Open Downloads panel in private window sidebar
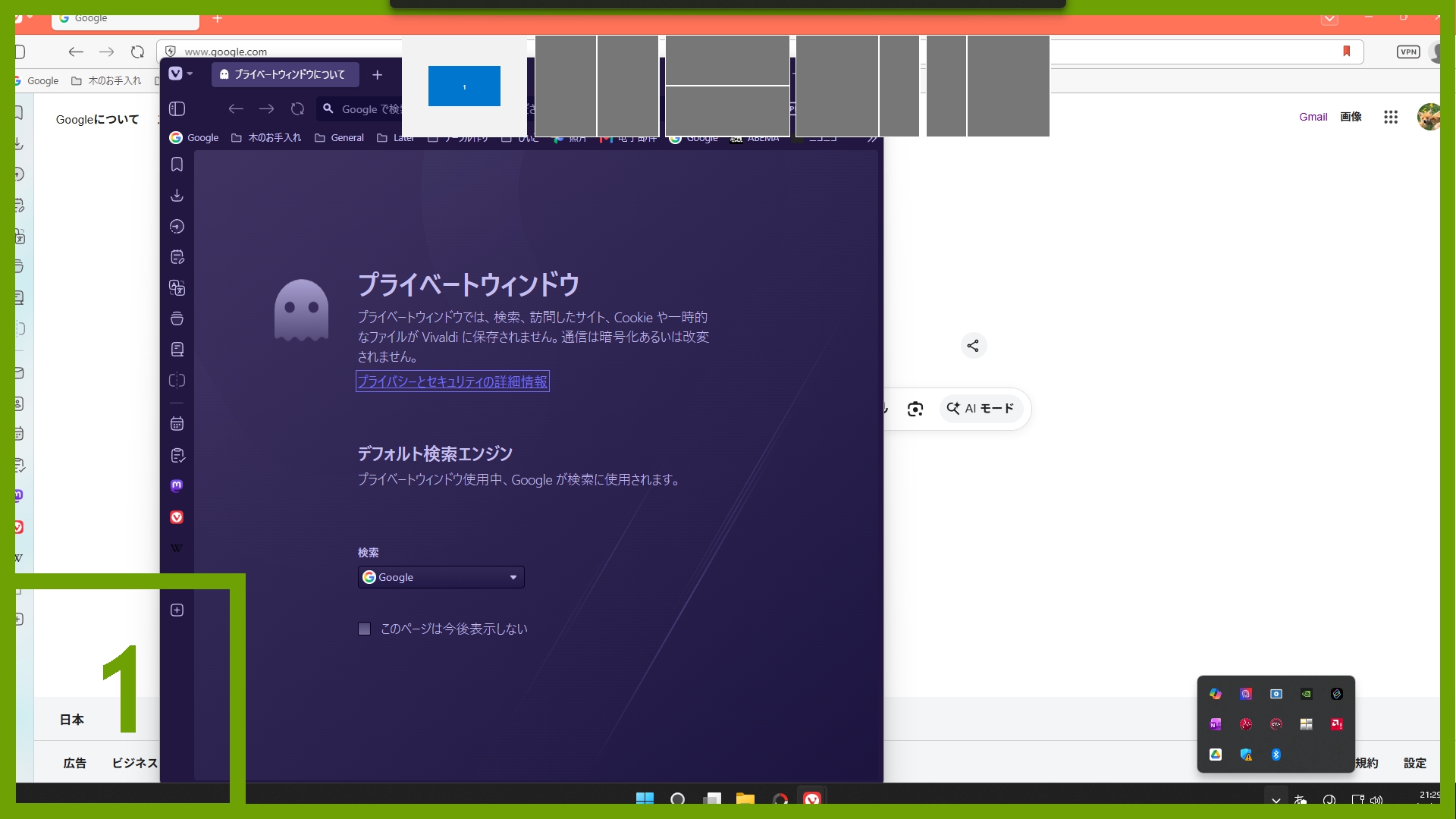The image size is (1456, 819). pos(177,196)
